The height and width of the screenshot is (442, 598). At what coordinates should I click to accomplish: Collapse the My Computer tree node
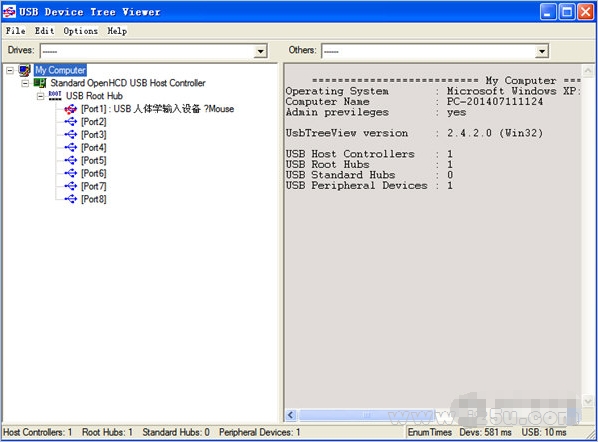[10, 70]
